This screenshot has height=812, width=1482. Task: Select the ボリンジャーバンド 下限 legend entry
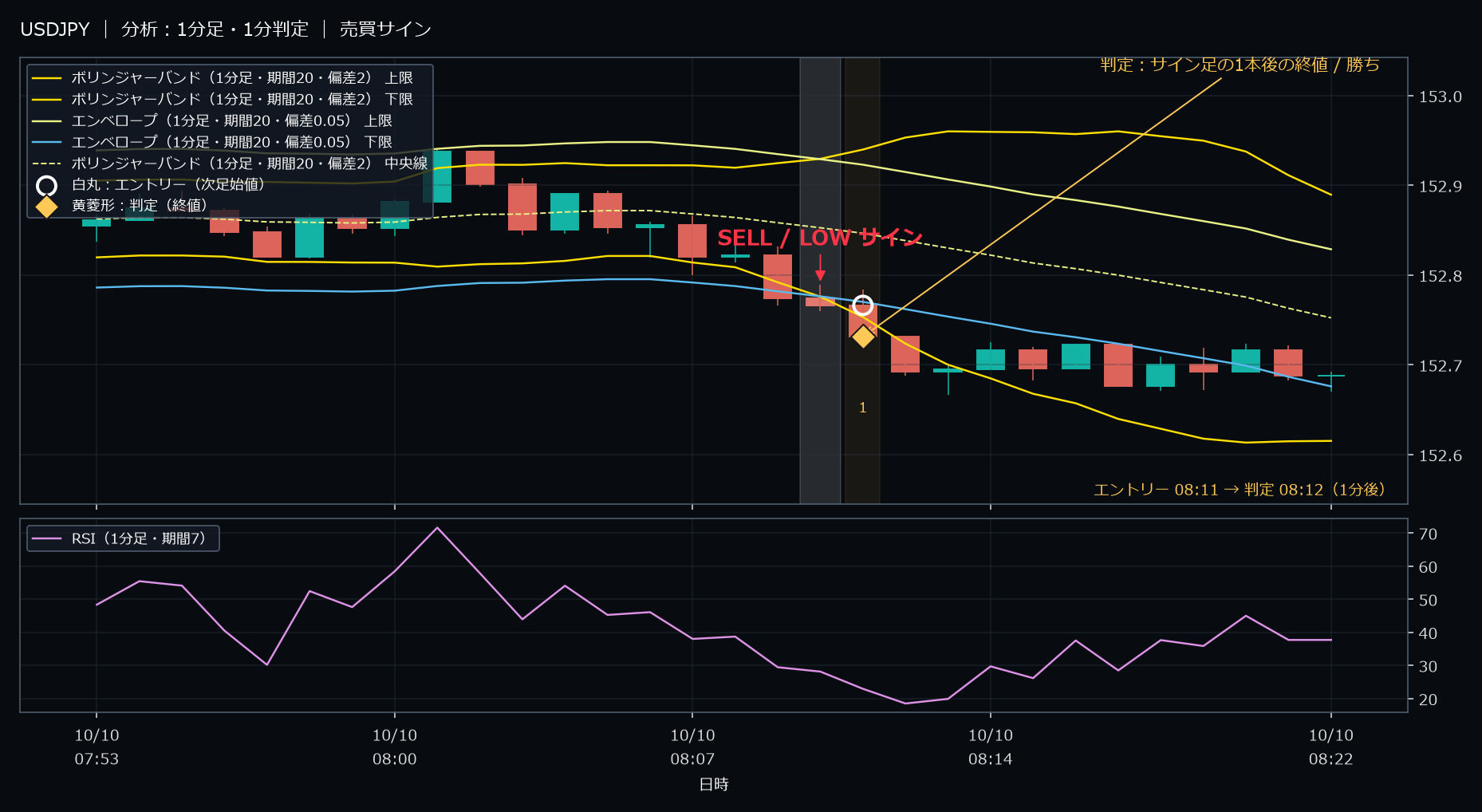[222, 99]
